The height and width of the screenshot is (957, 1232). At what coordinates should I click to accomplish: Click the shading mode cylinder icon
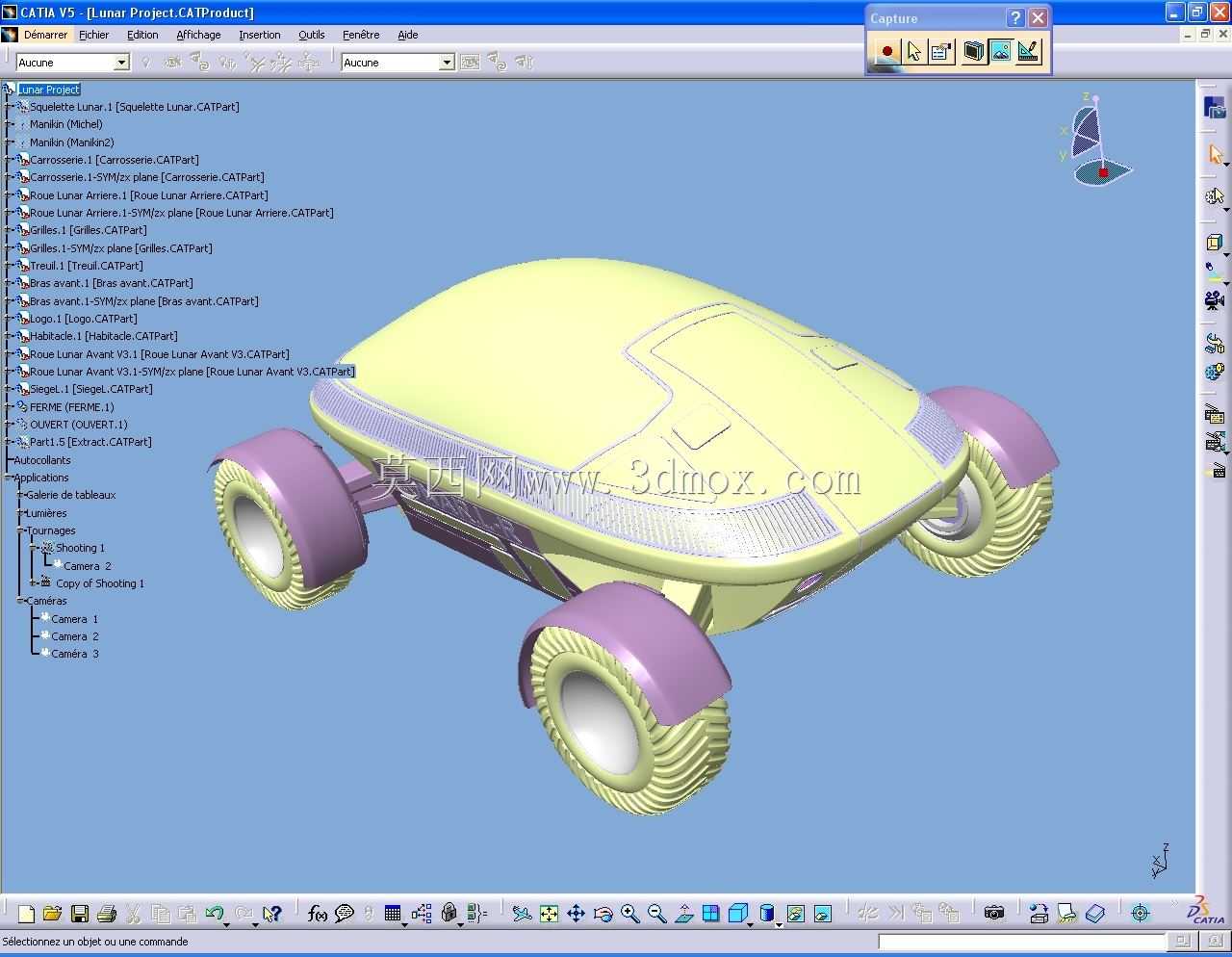767,914
